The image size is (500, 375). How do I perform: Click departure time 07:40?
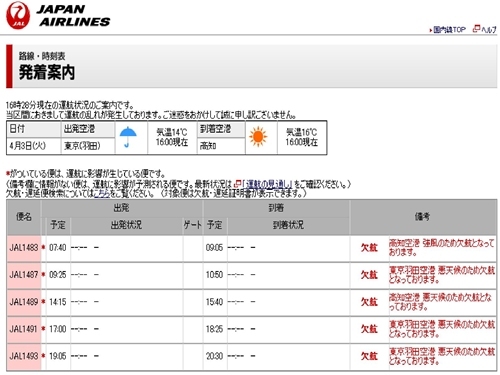58,248
